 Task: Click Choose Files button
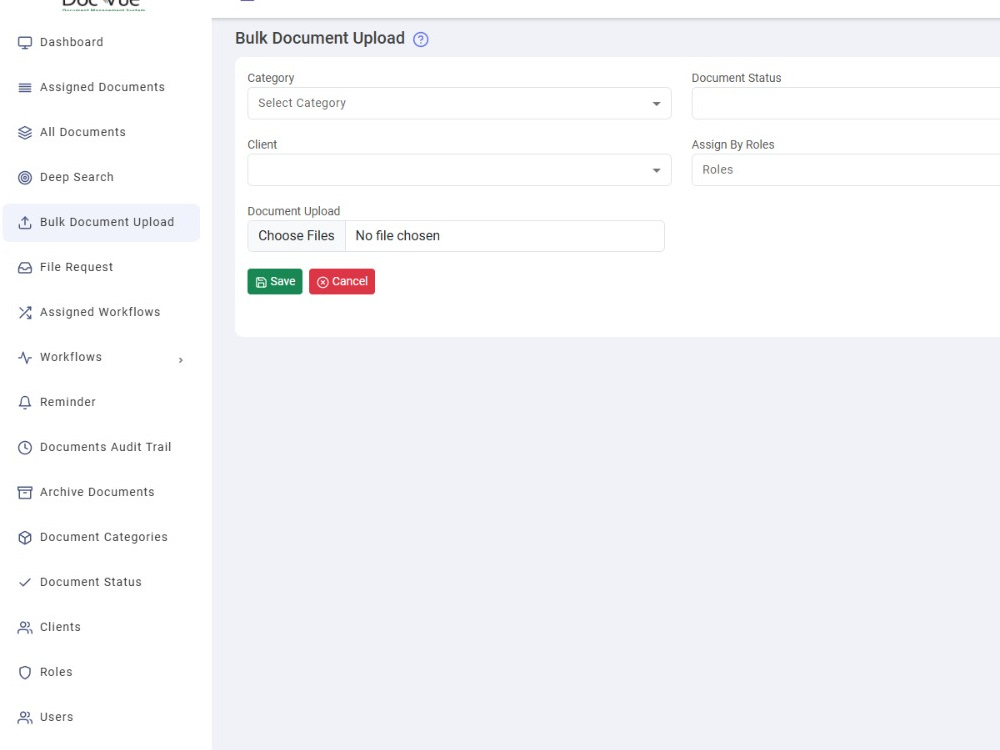tap(297, 236)
